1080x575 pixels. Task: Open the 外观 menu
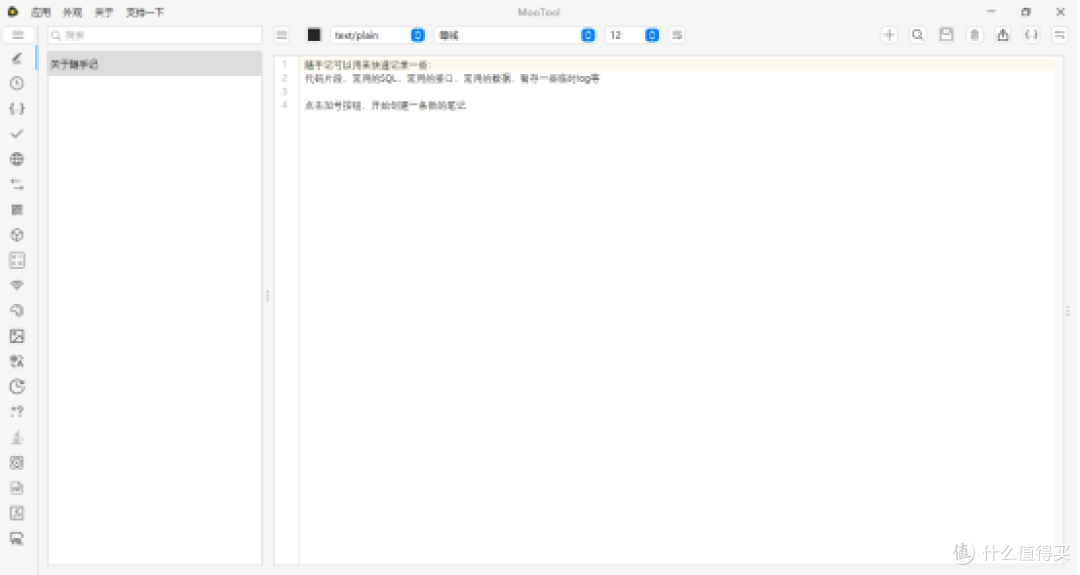(x=72, y=12)
